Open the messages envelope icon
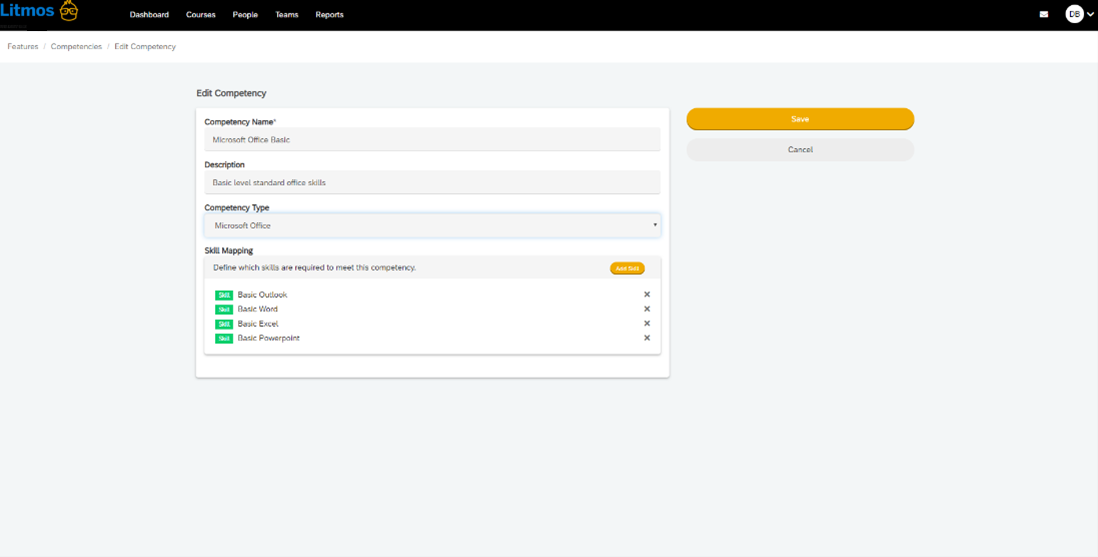Screen dimensions: 1098x557 click(1044, 14)
